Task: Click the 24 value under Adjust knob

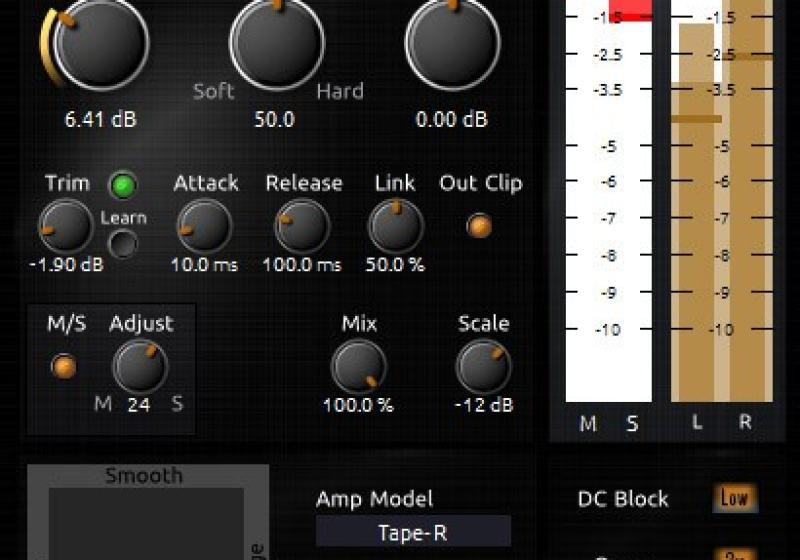Action: (x=139, y=405)
